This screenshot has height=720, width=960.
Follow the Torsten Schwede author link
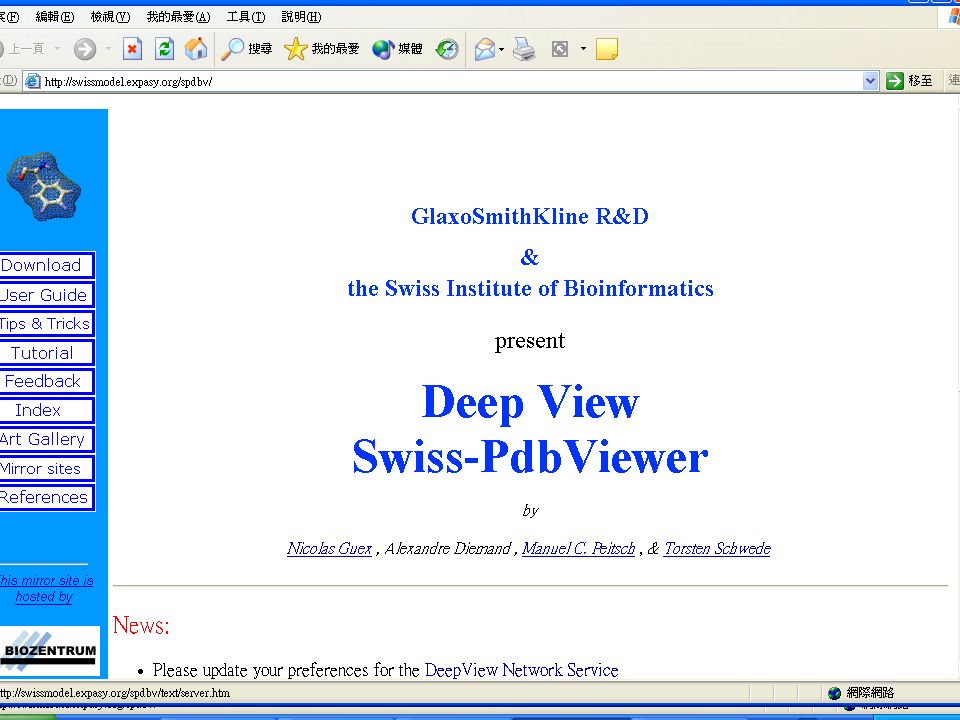tap(717, 549)
